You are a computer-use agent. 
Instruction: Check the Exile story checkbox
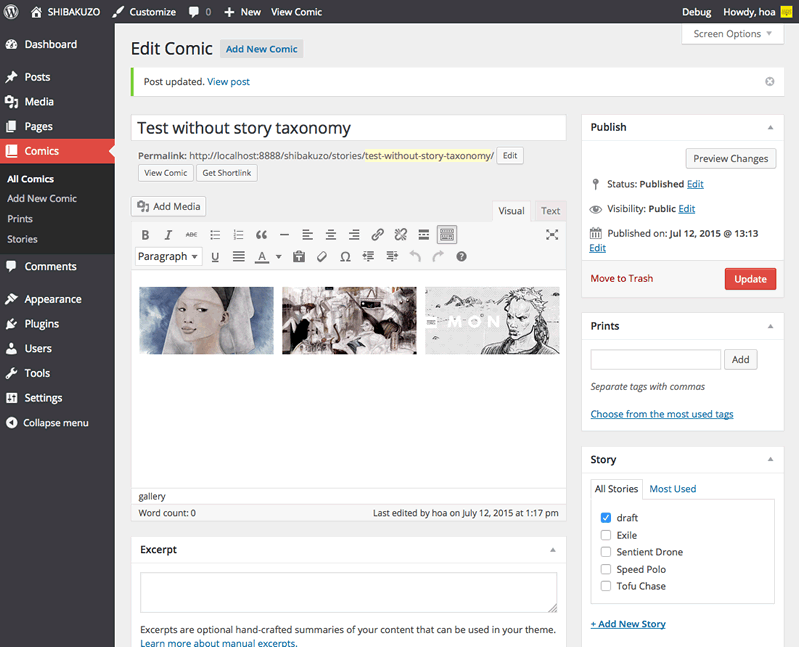point(605,535)
